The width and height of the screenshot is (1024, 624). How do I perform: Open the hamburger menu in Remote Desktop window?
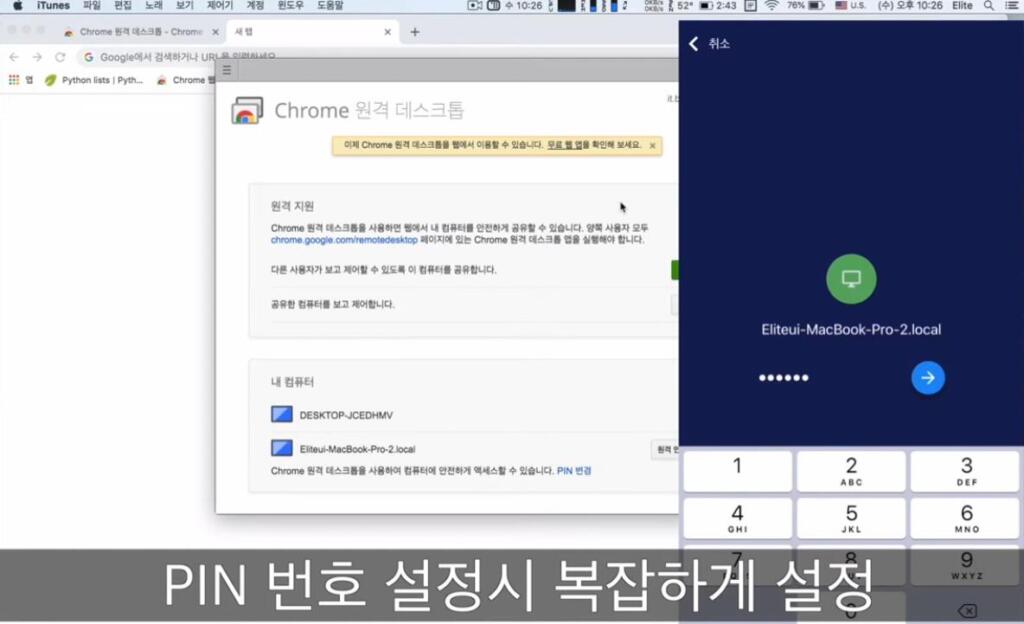227,70
